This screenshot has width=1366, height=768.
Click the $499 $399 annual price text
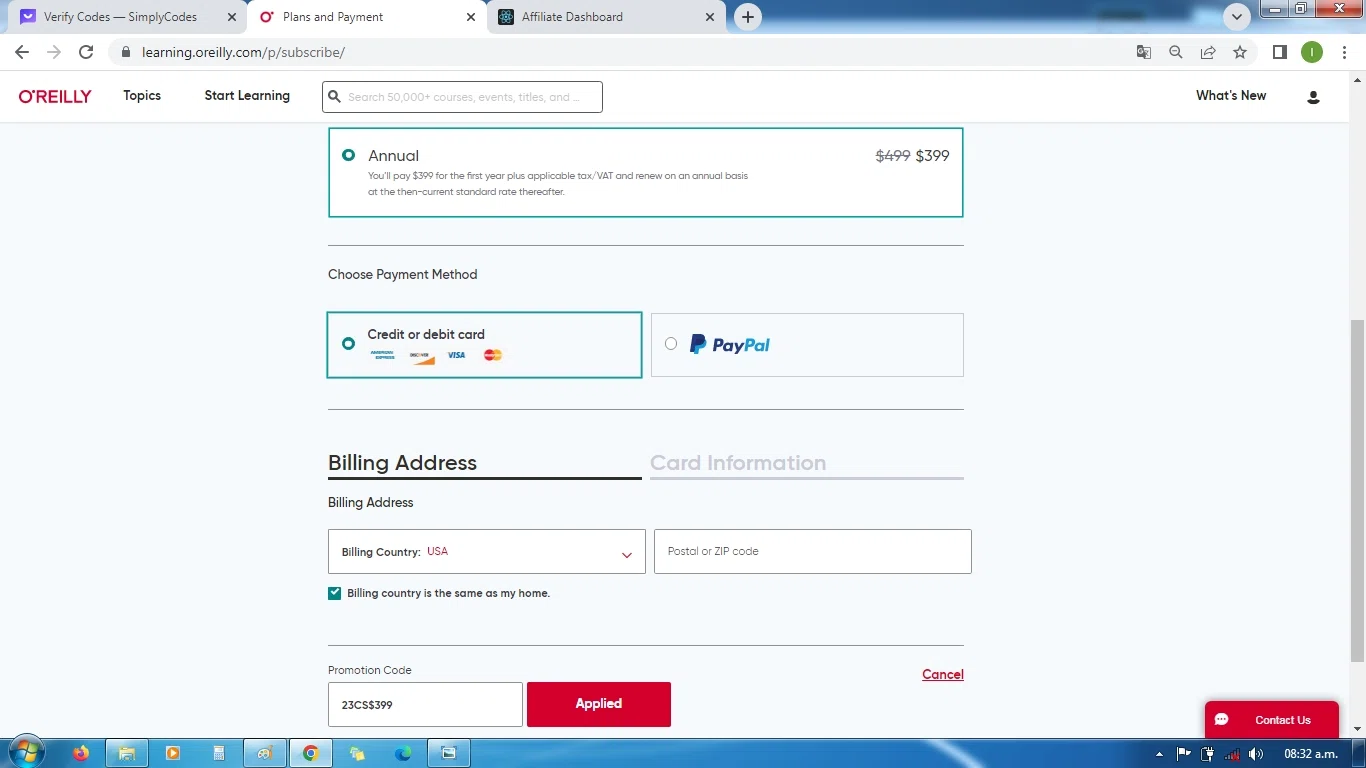pos(912,156)
